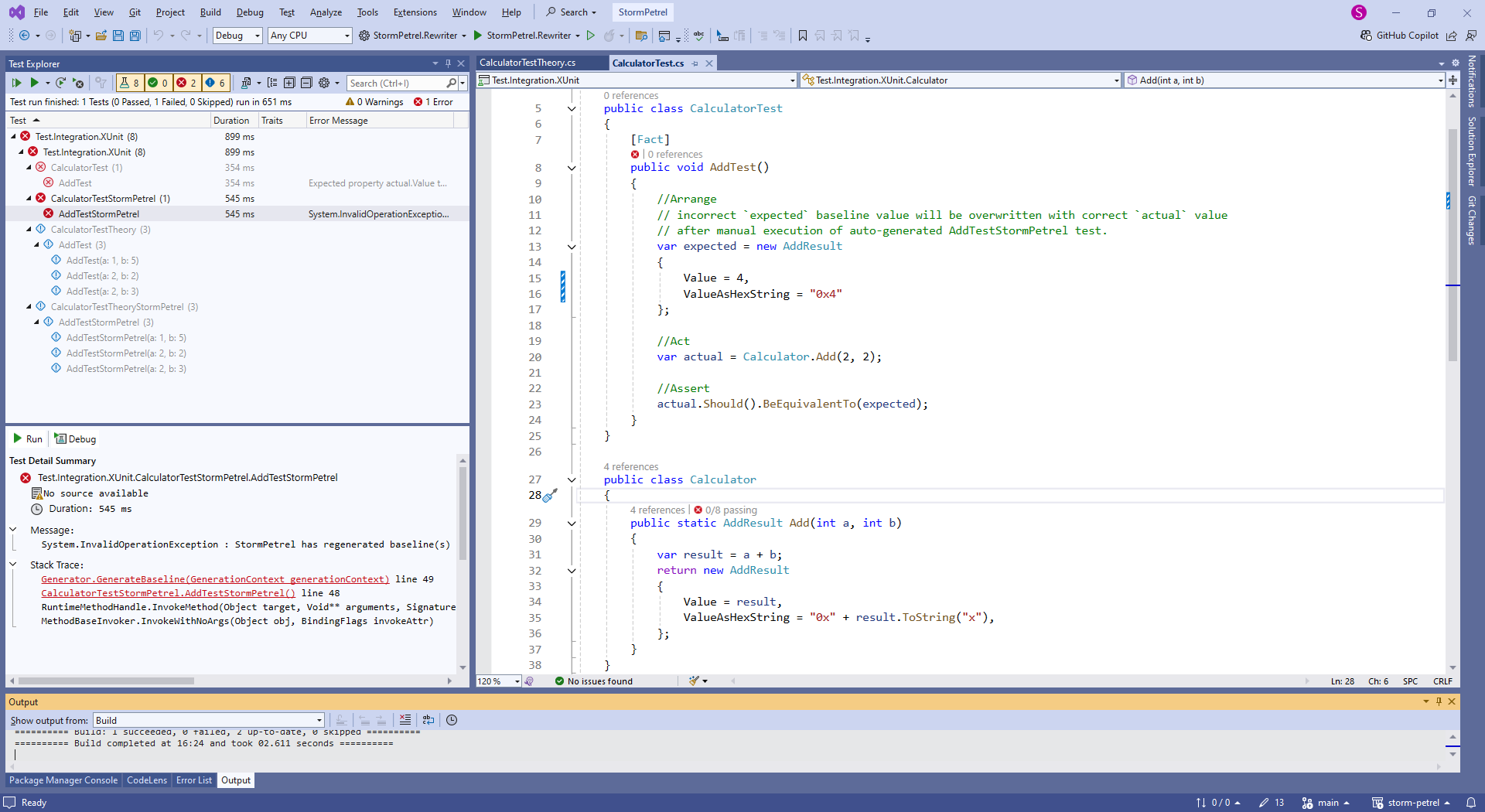Click the Open File folder icon

(x=101, y=36)
